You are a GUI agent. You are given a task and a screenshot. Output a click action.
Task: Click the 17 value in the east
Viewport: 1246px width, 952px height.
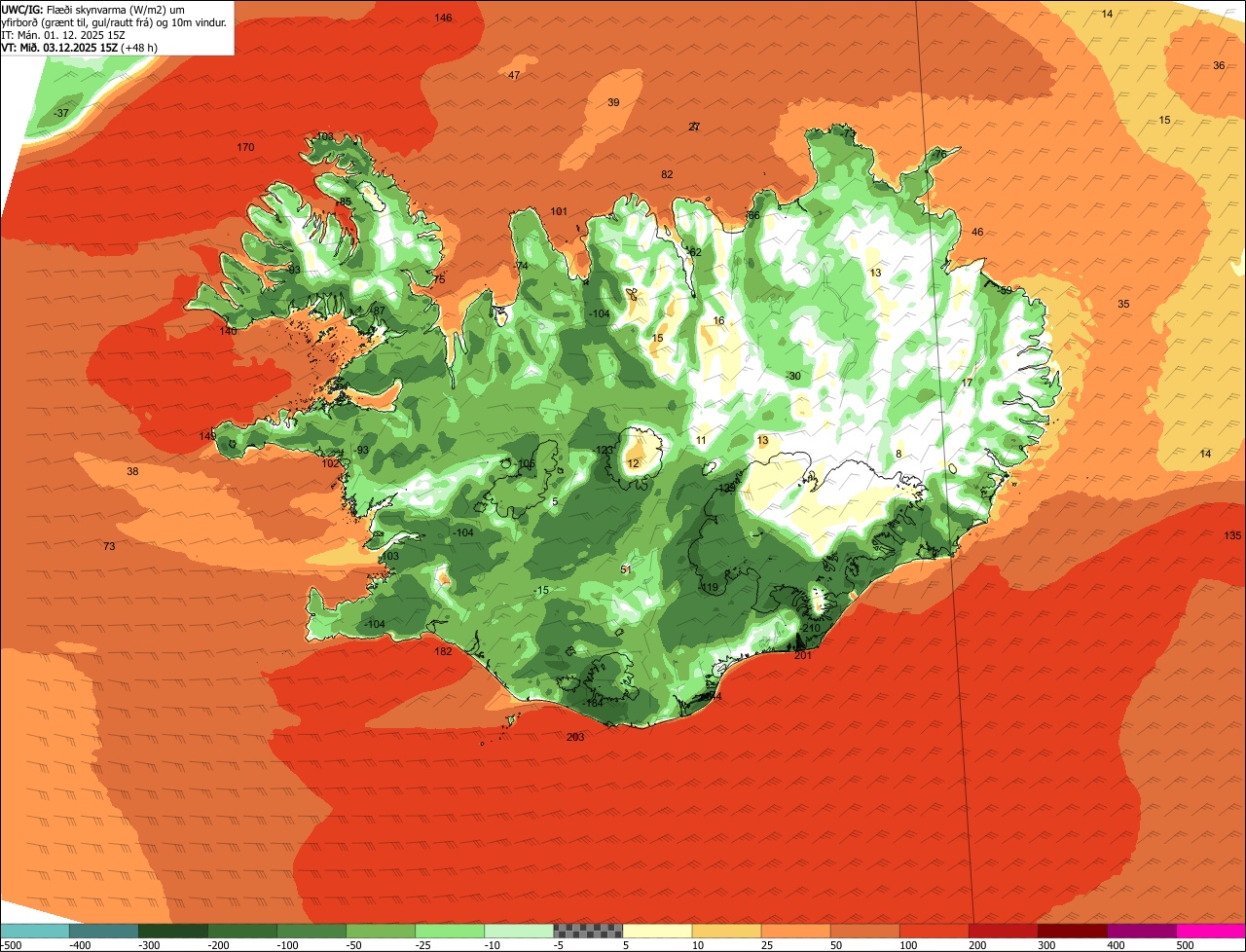pyautogui.click(x=967, y=383)
